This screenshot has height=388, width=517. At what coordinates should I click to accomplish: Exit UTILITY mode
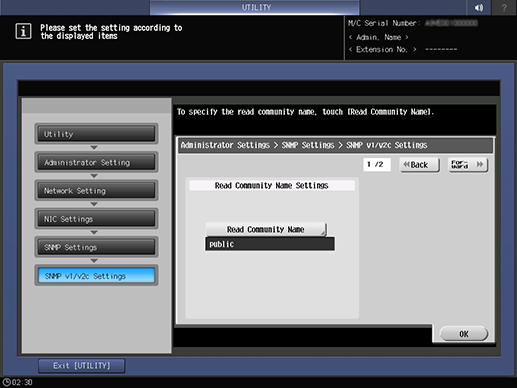click(82, 366)
